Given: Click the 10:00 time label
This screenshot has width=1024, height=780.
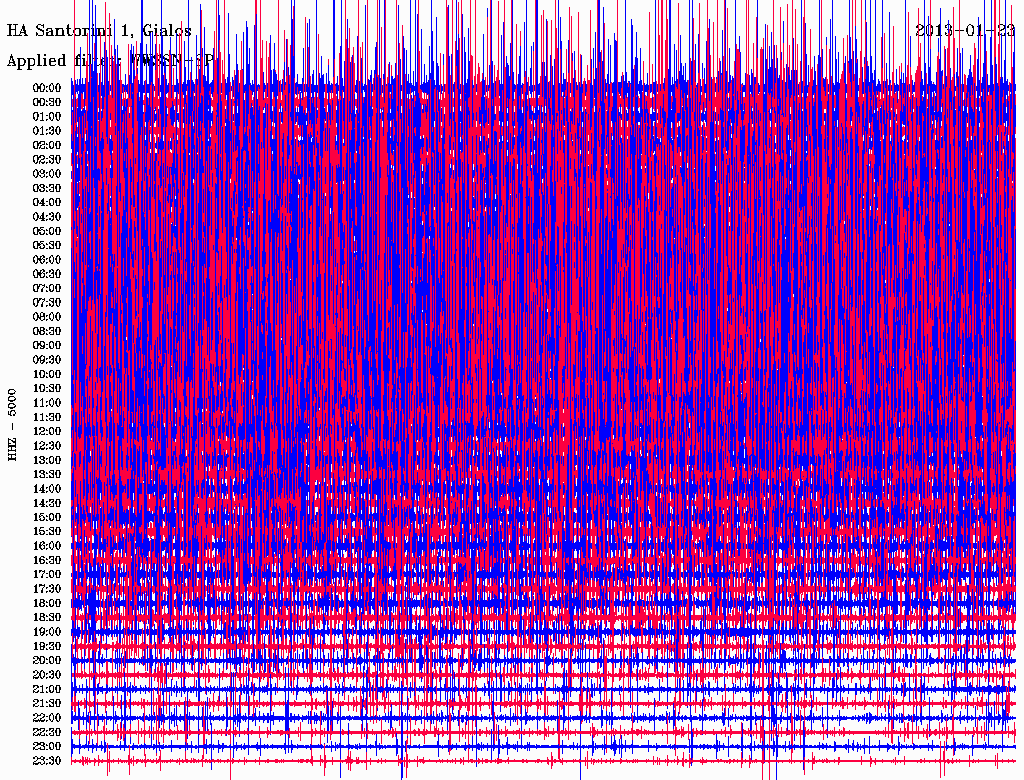Looking at the screenshot, I should (x=47, y=374).
